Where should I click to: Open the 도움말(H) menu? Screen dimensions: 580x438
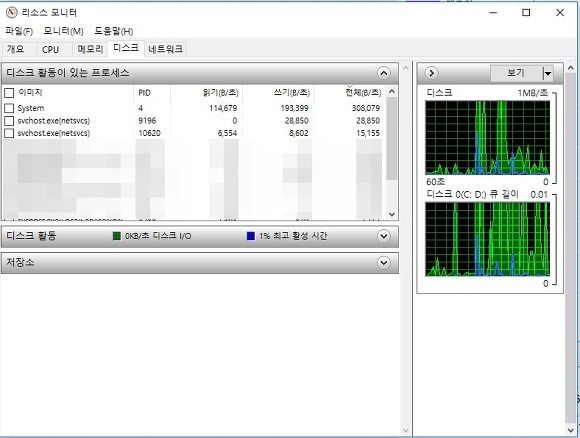point(114,31)
